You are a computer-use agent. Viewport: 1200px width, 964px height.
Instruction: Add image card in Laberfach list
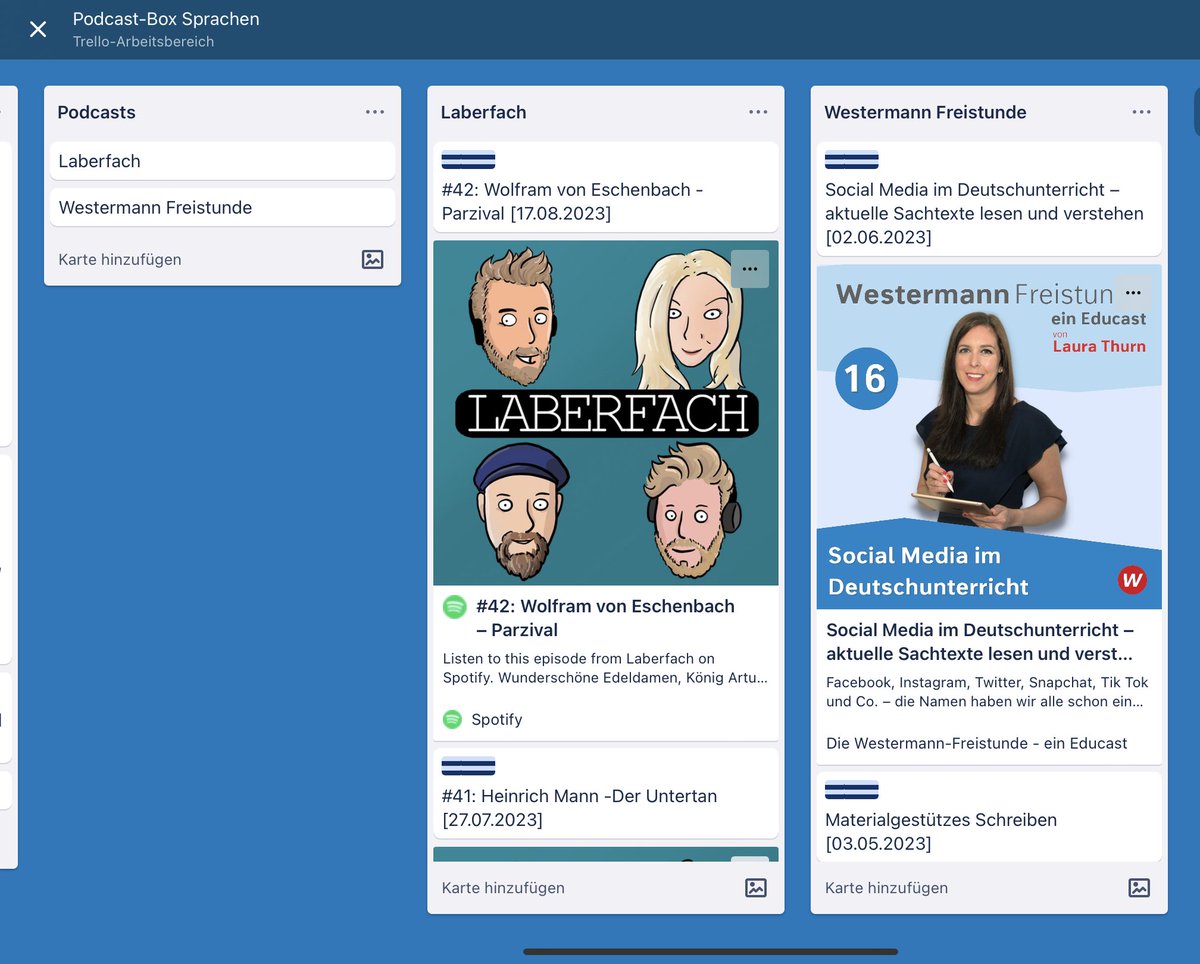[756, 887]
